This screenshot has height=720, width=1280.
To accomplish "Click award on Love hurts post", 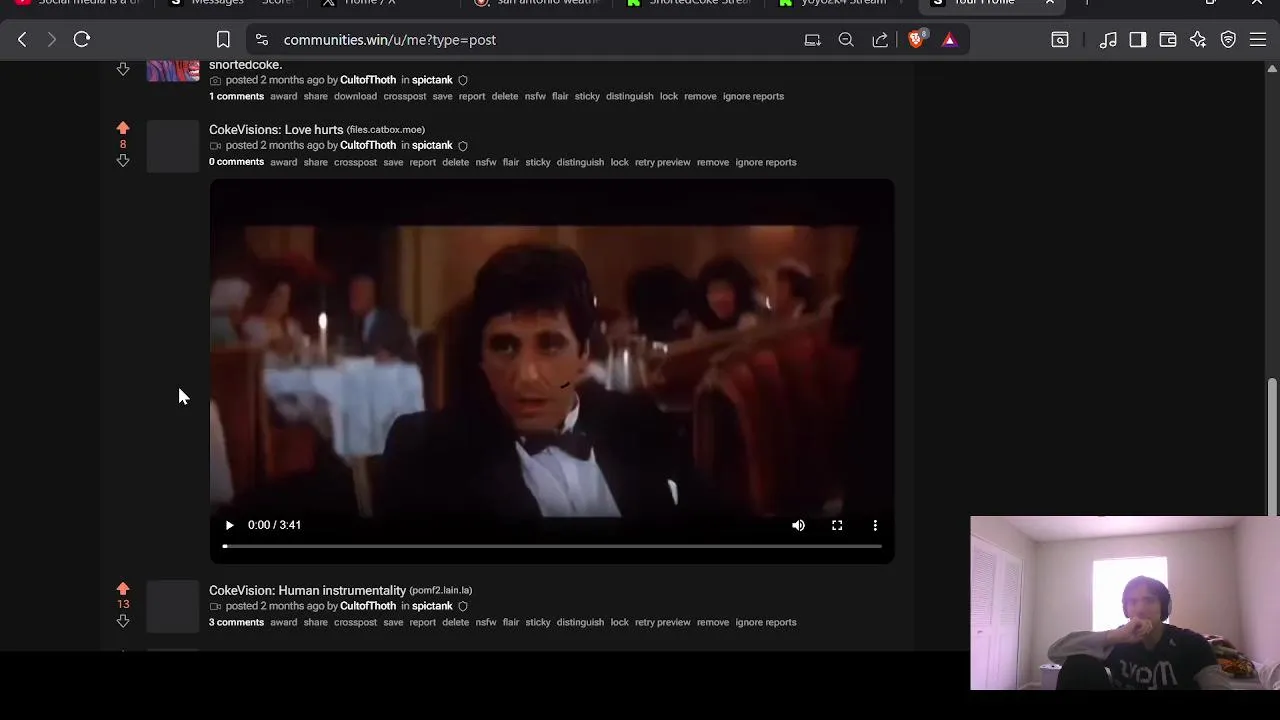I will point(283,162).
